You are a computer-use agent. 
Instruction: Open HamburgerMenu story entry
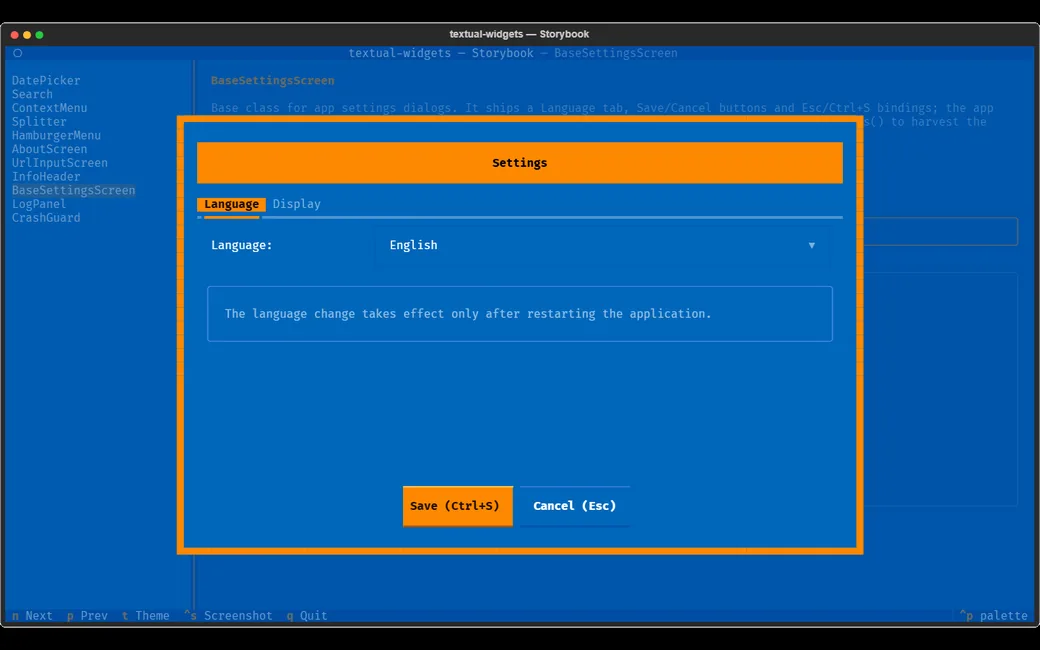[56, 135]
